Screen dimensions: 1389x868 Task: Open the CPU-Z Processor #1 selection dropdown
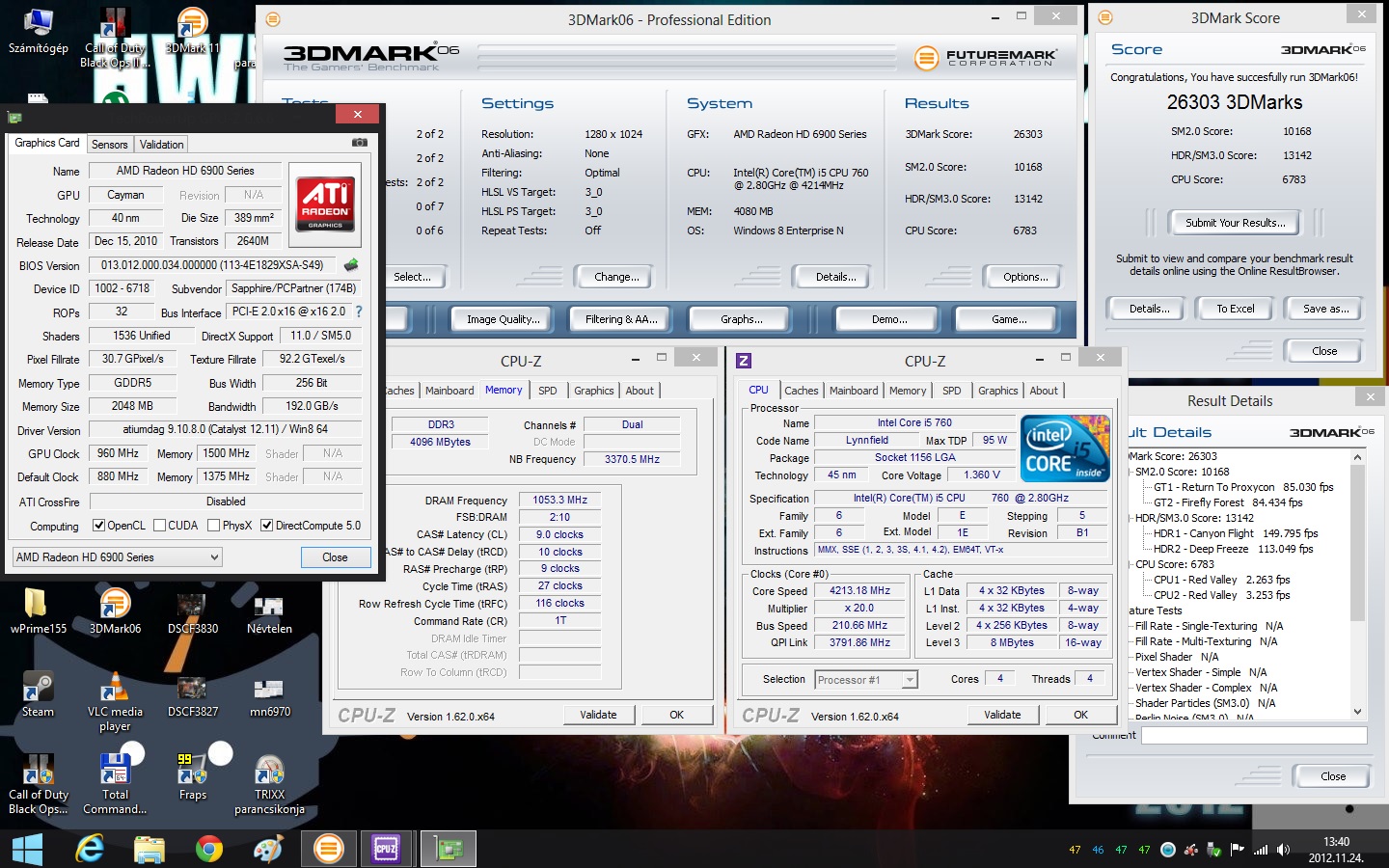[x=866, y=680]
